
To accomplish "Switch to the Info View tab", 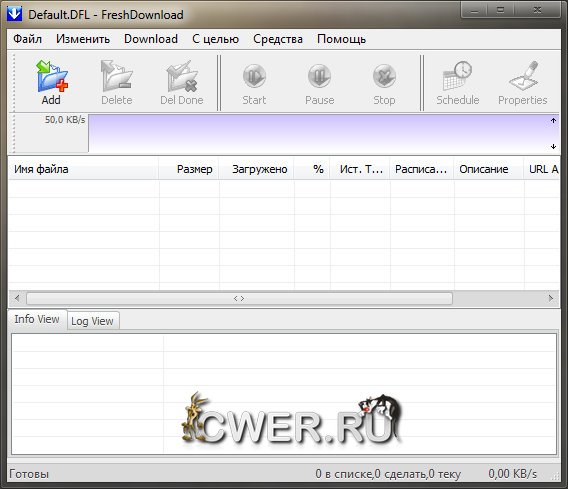I will [x=37, y=319].
